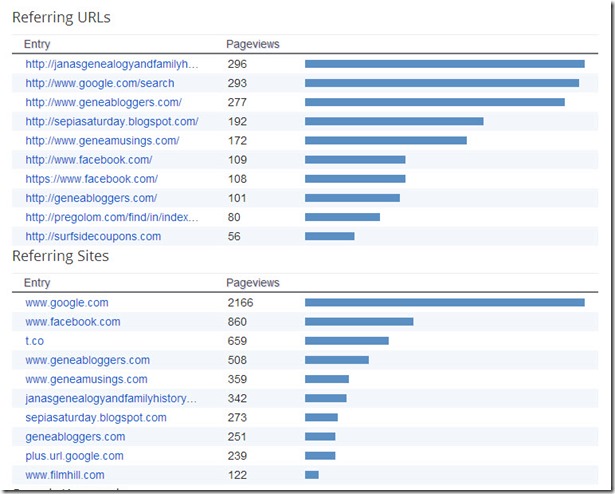The height and width of the screenshot is (494, 615).
Task: Click the bar for www.google.com site
Action: [x=445, y=303]
